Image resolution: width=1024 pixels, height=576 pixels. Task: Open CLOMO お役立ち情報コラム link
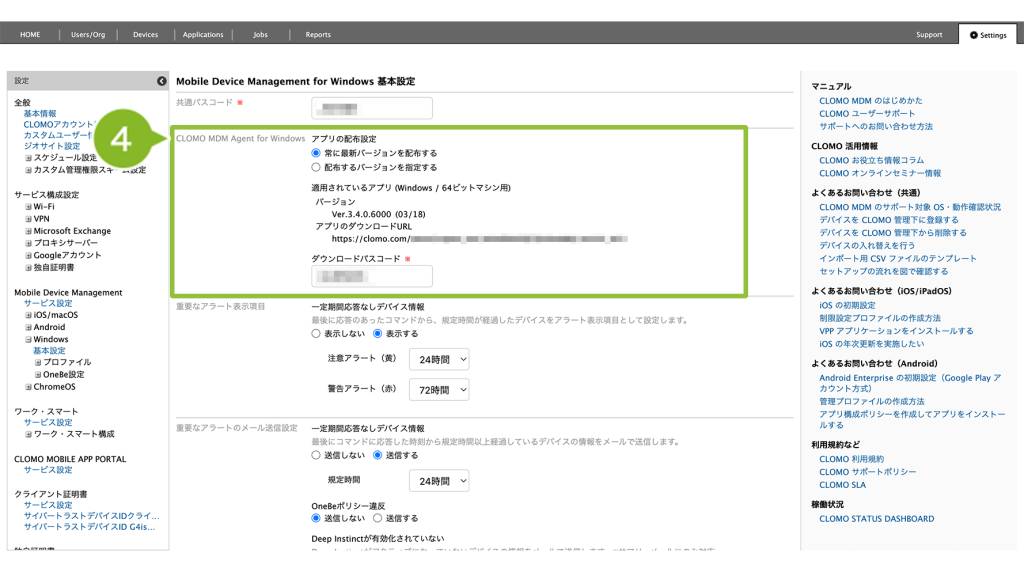[x=871, y=161]
